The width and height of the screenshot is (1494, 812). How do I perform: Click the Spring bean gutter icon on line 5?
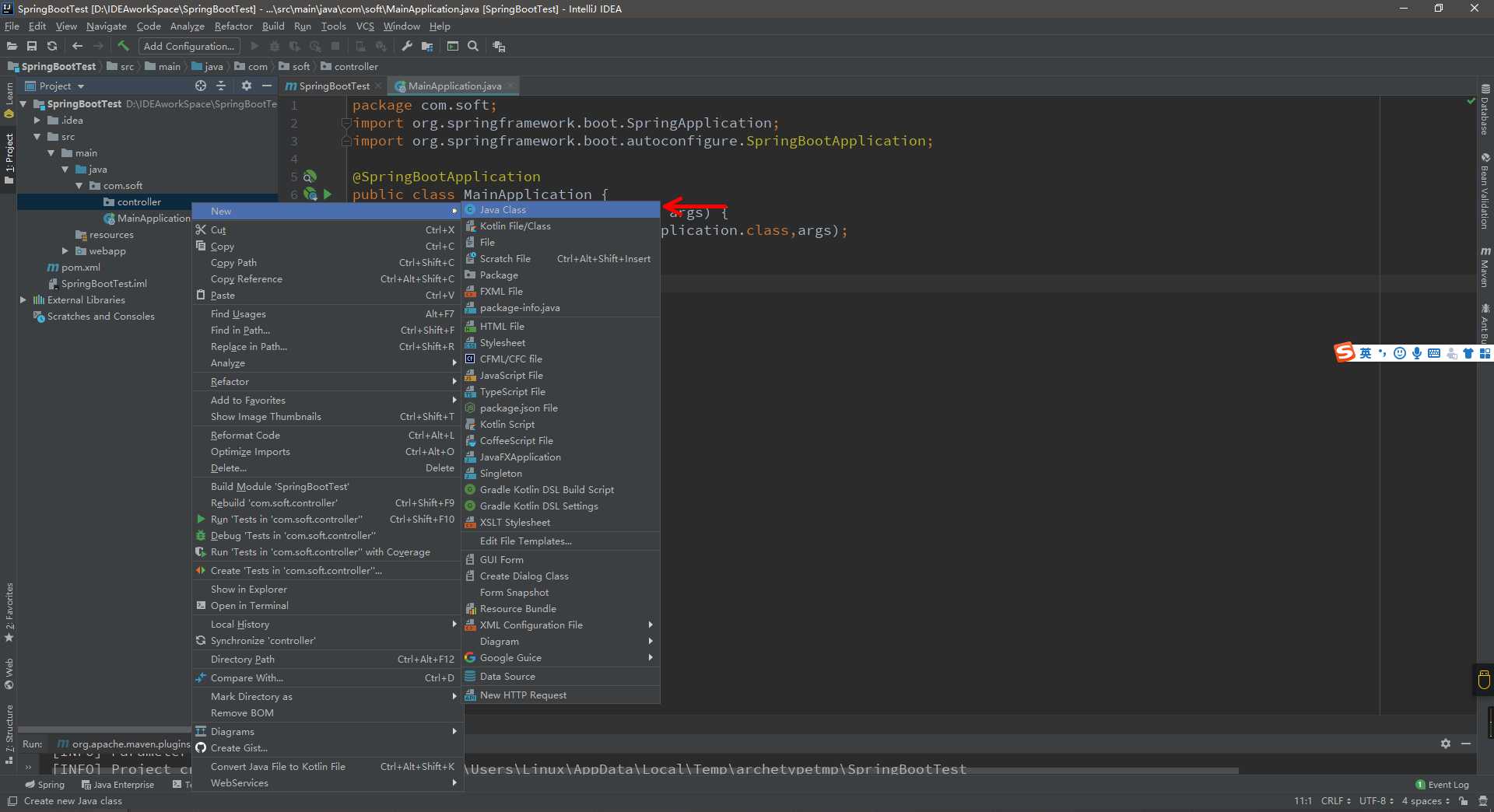click(310, 177)
